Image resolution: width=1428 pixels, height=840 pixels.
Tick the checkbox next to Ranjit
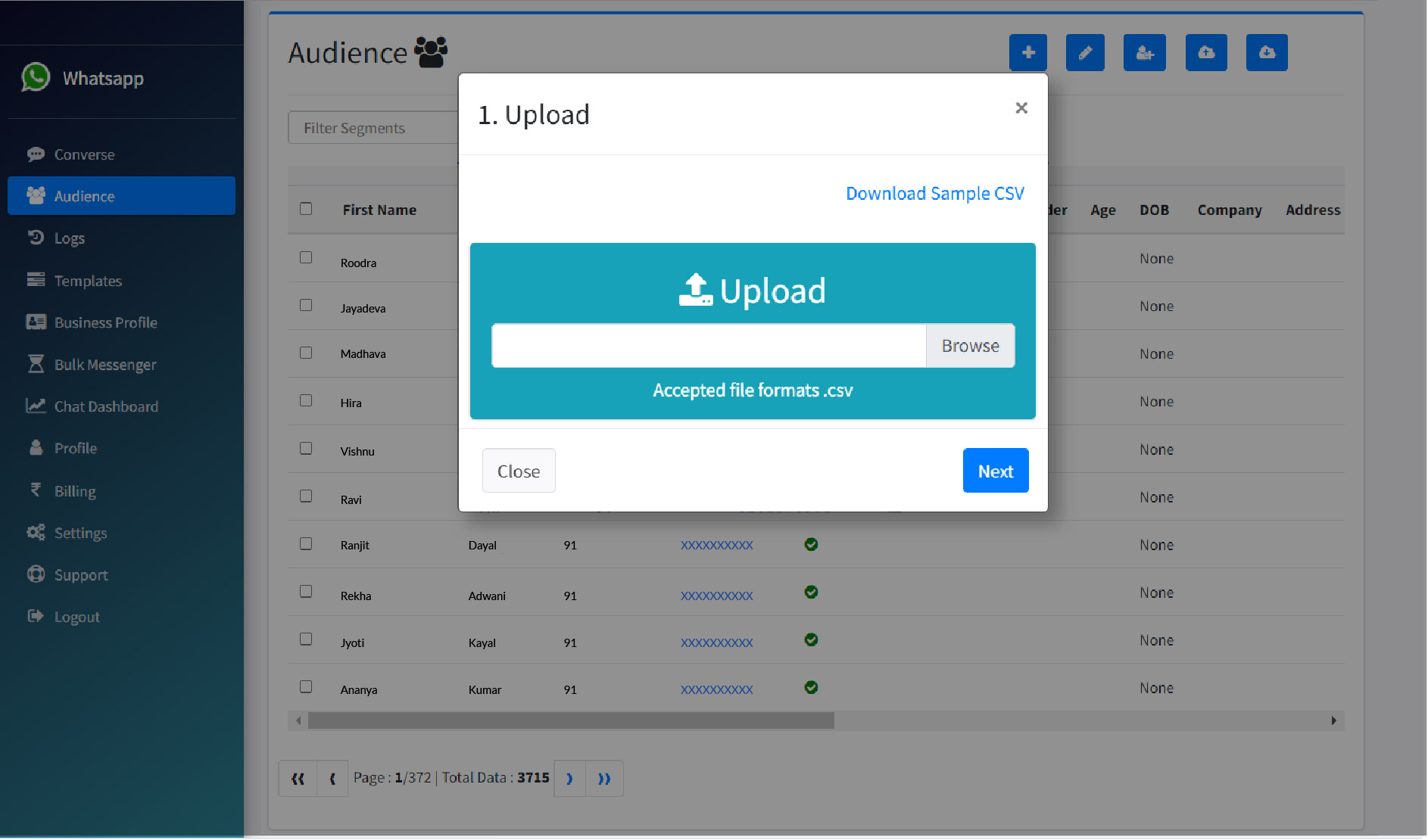pyautogui.click(x=306, y=543)
